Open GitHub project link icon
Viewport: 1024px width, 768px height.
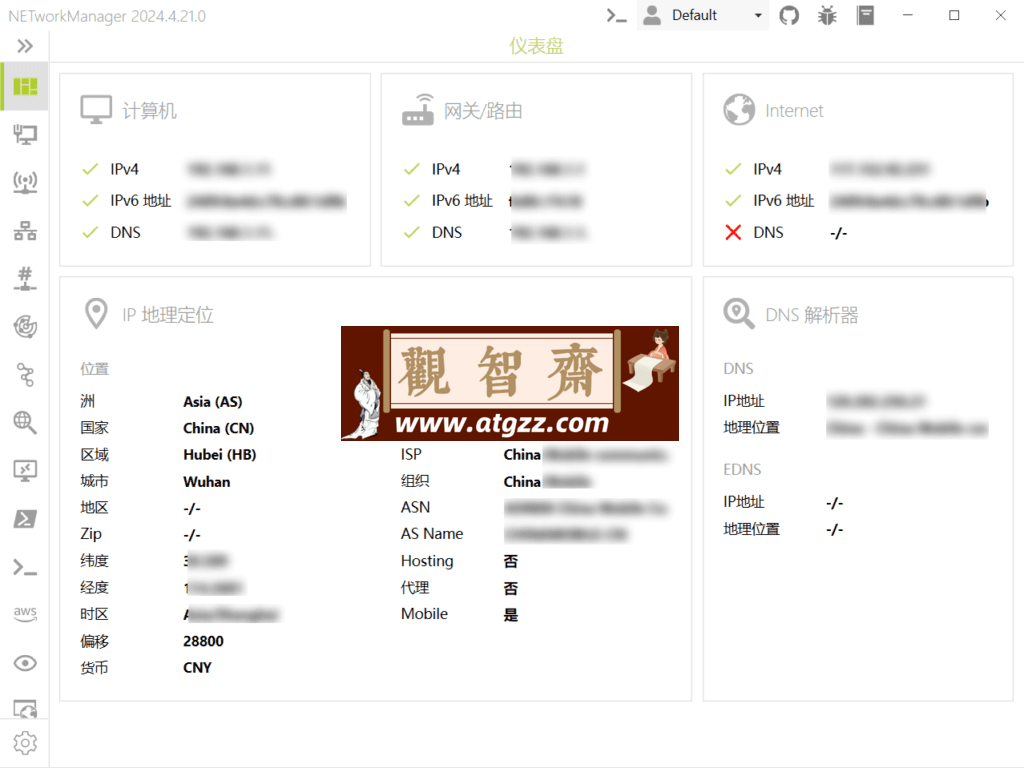(789, 15)
